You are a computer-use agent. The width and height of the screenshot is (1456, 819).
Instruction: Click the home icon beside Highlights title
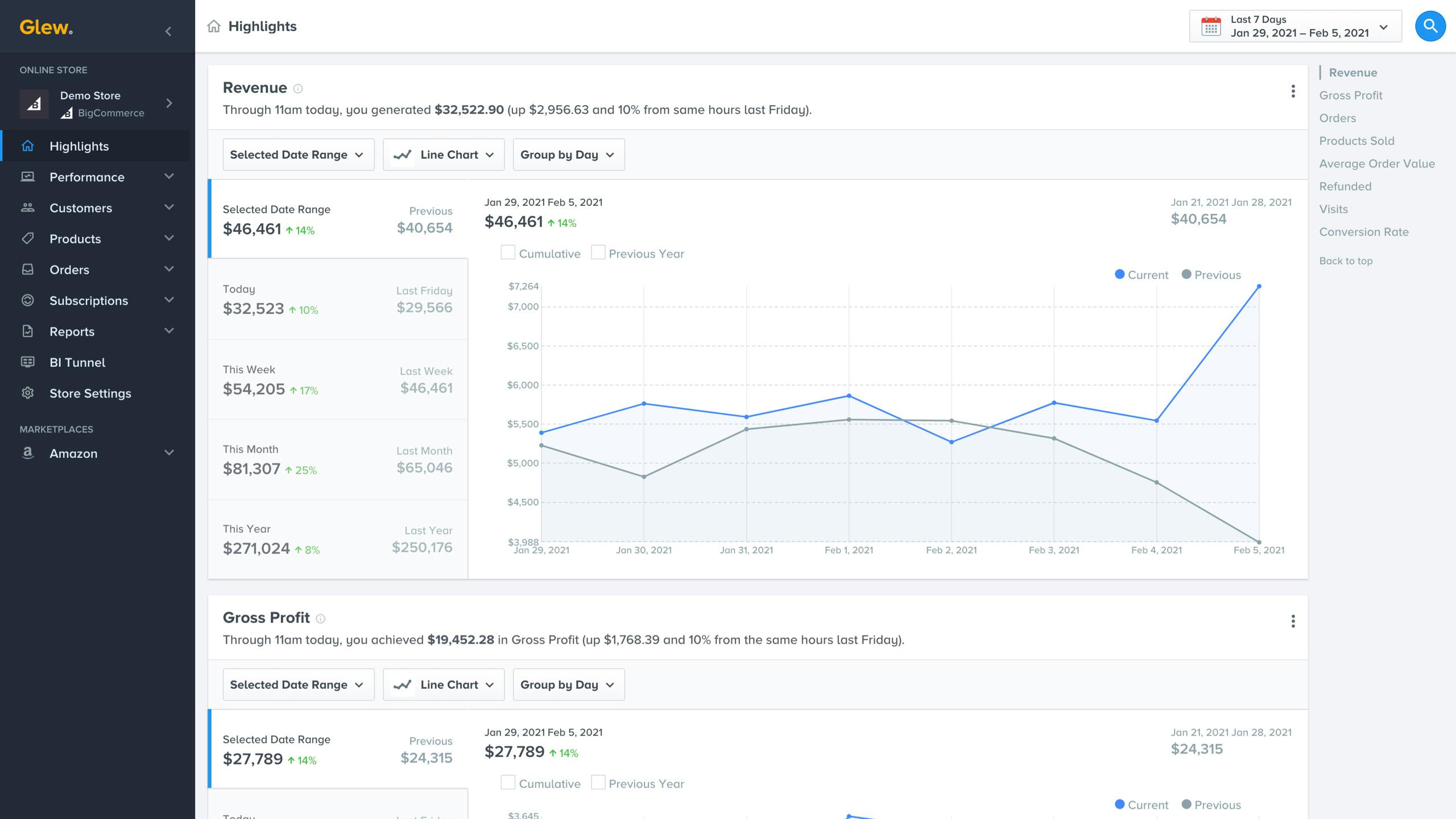pos(214,26)
